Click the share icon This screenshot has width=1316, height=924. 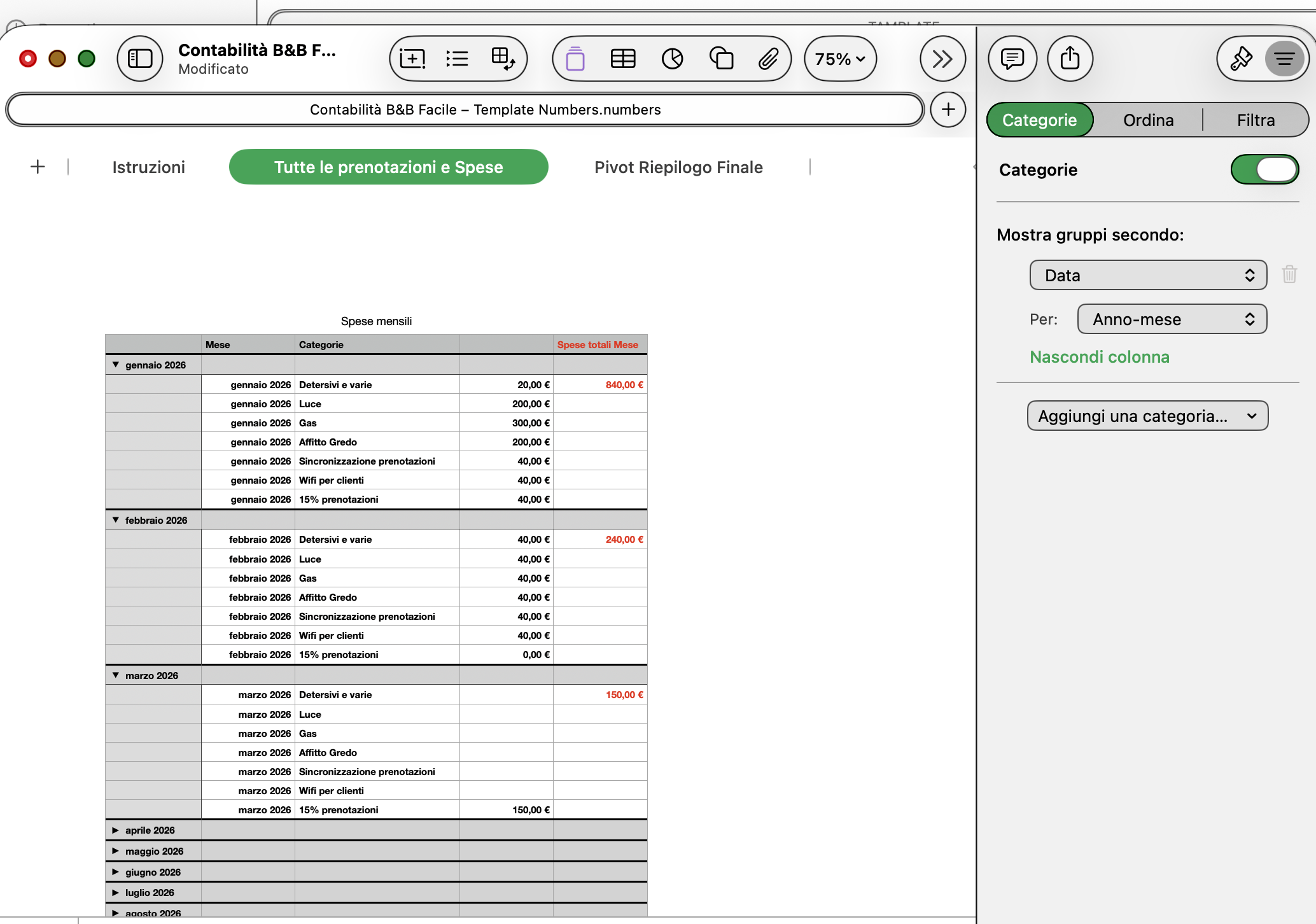1070,59
